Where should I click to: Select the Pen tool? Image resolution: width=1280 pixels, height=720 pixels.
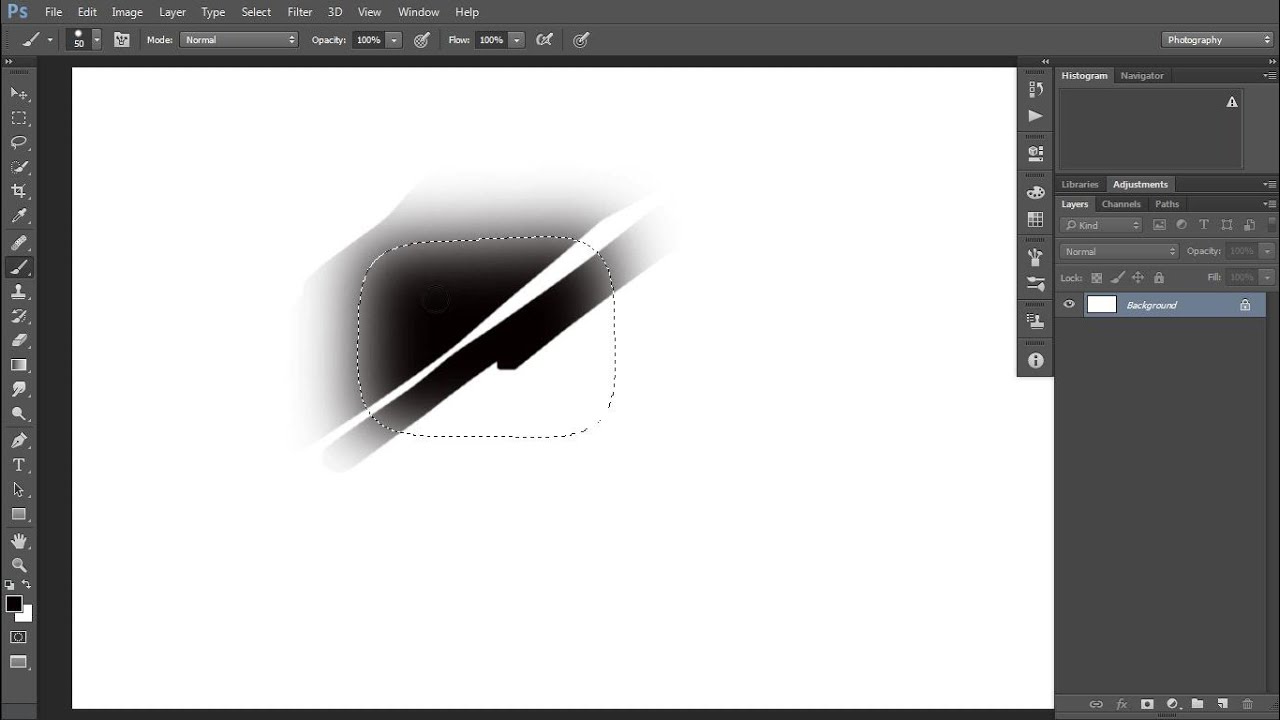19,441
